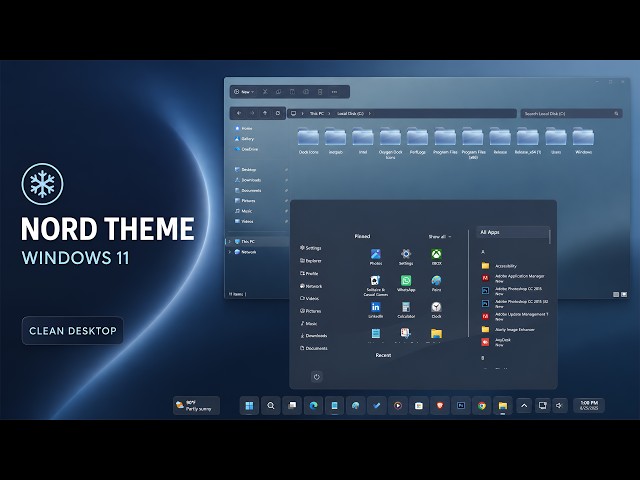Expand Show all in Pinned section
The height and width of the screenshot is (480, 640).
[x=440, y=237]
